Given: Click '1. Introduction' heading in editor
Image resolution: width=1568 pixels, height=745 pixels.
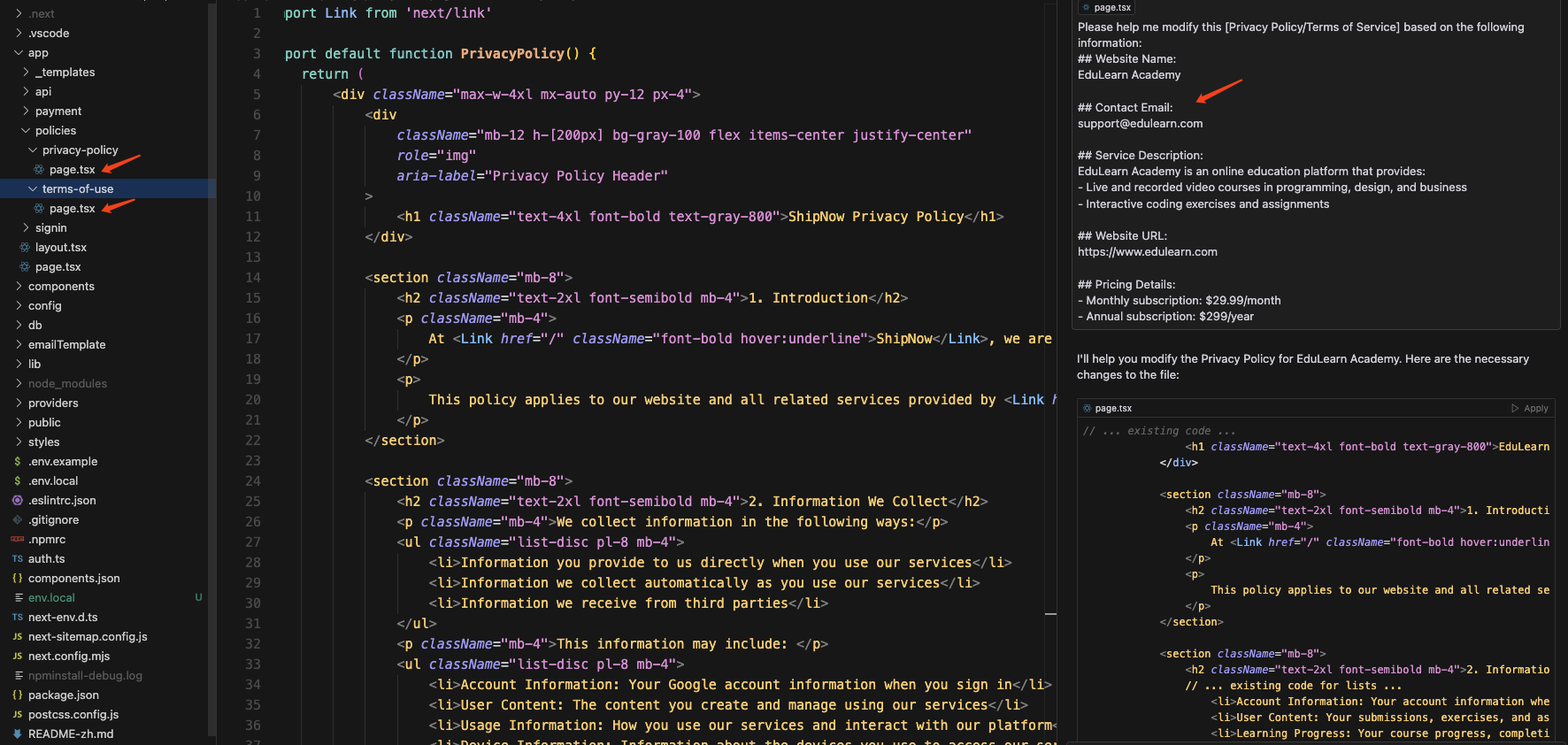Looking at the screenshot, I should click(x=808, y=297).
